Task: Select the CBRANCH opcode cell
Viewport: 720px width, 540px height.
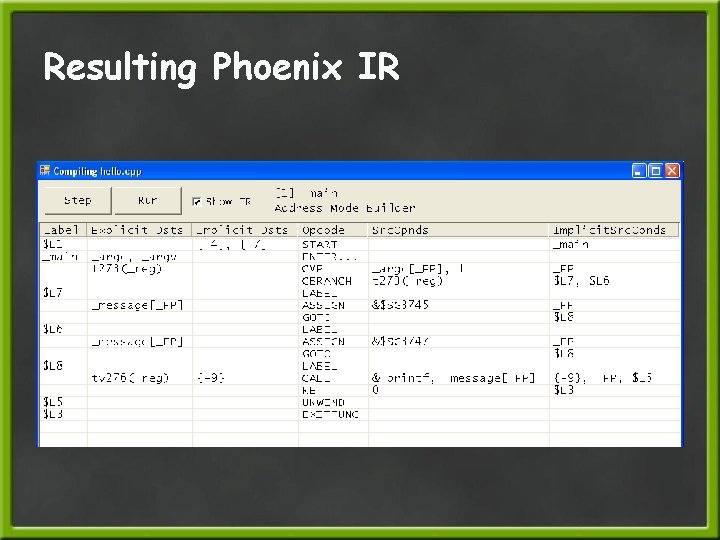Action: tap(333, 281)
